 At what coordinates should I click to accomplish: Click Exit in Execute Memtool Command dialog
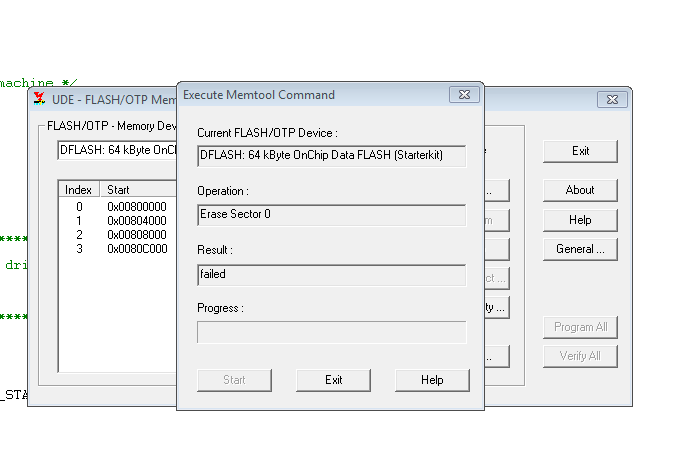(x=333, y=380)
